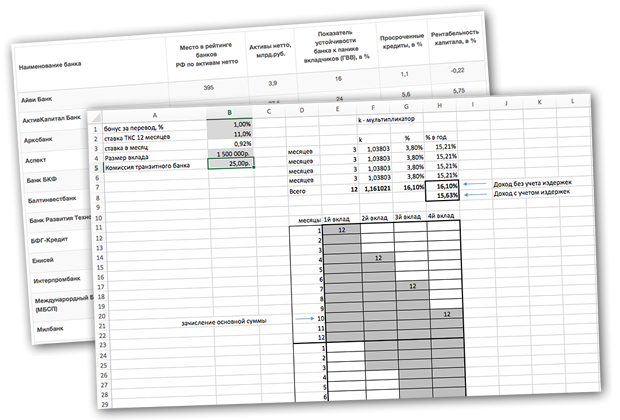Click cell with value '1,161021'
Screen dimensions: 620x420
coord(376,189)
